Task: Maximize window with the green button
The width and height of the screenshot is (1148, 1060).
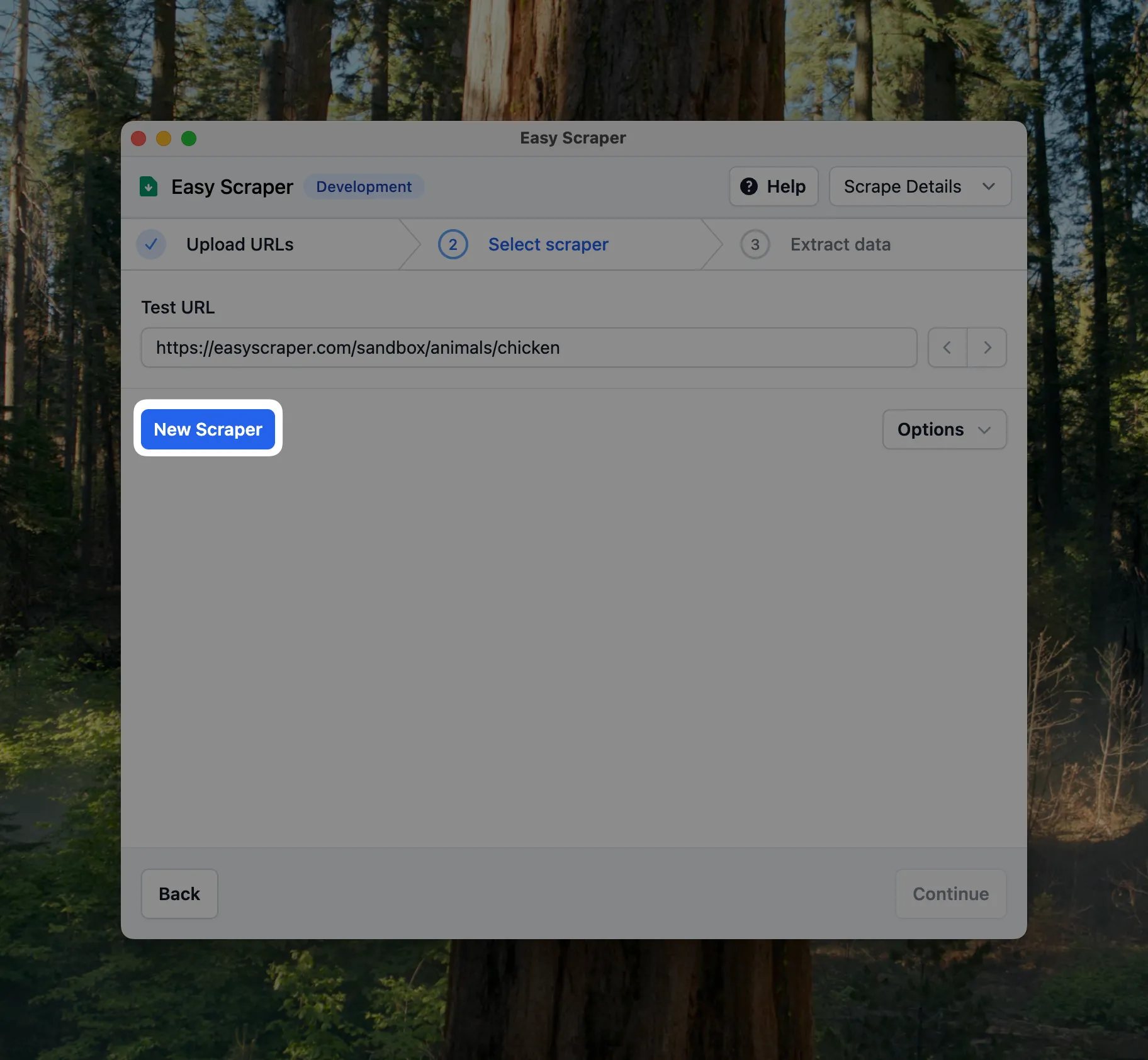Action: 189,138
